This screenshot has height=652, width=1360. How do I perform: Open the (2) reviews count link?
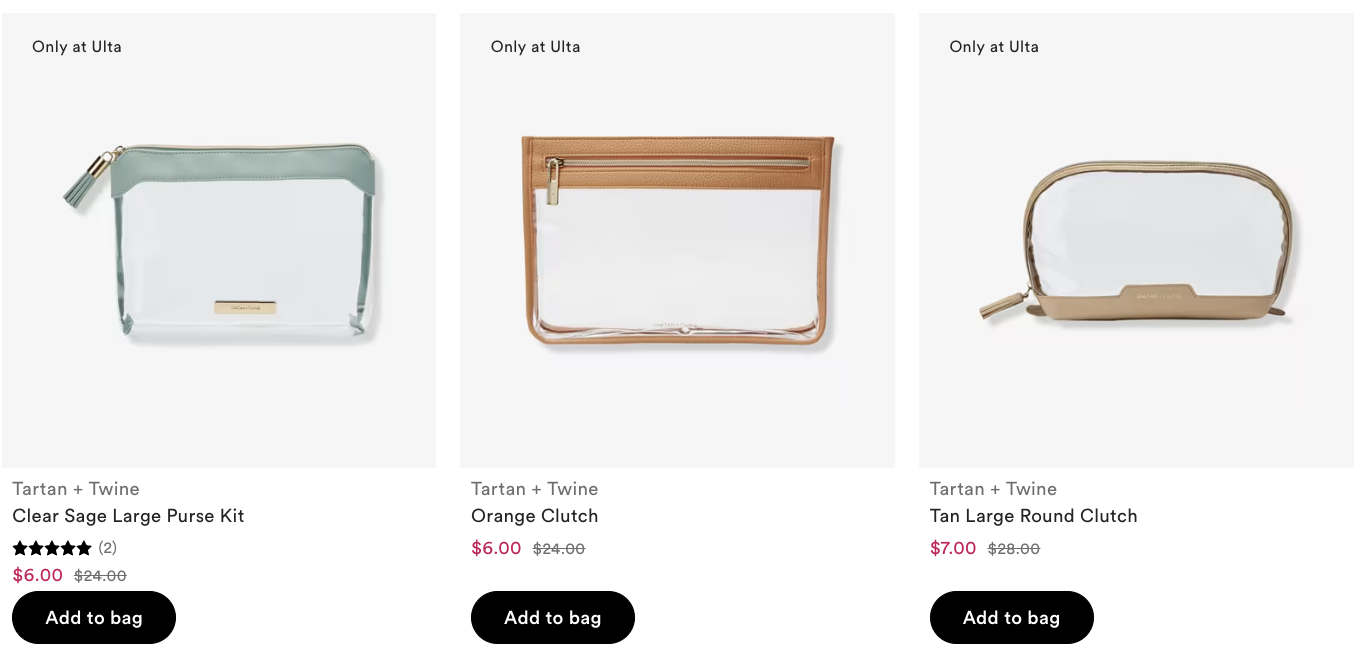[x=107, y=548]
